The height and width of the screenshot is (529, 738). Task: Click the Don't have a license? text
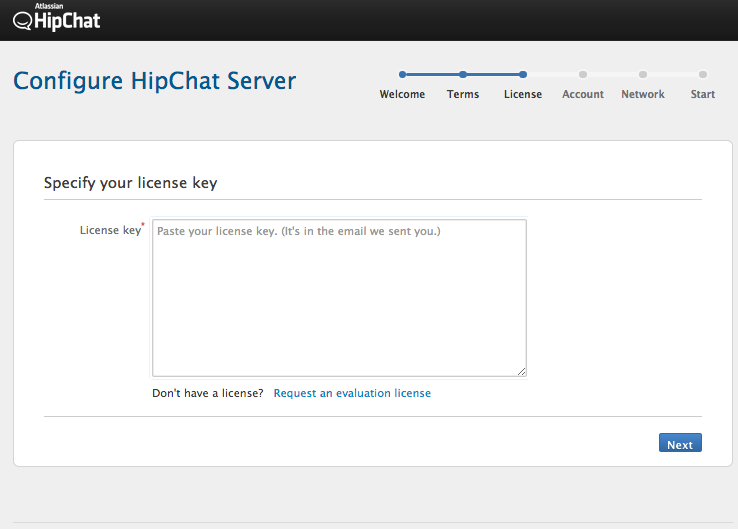click(x=208, y=393)
